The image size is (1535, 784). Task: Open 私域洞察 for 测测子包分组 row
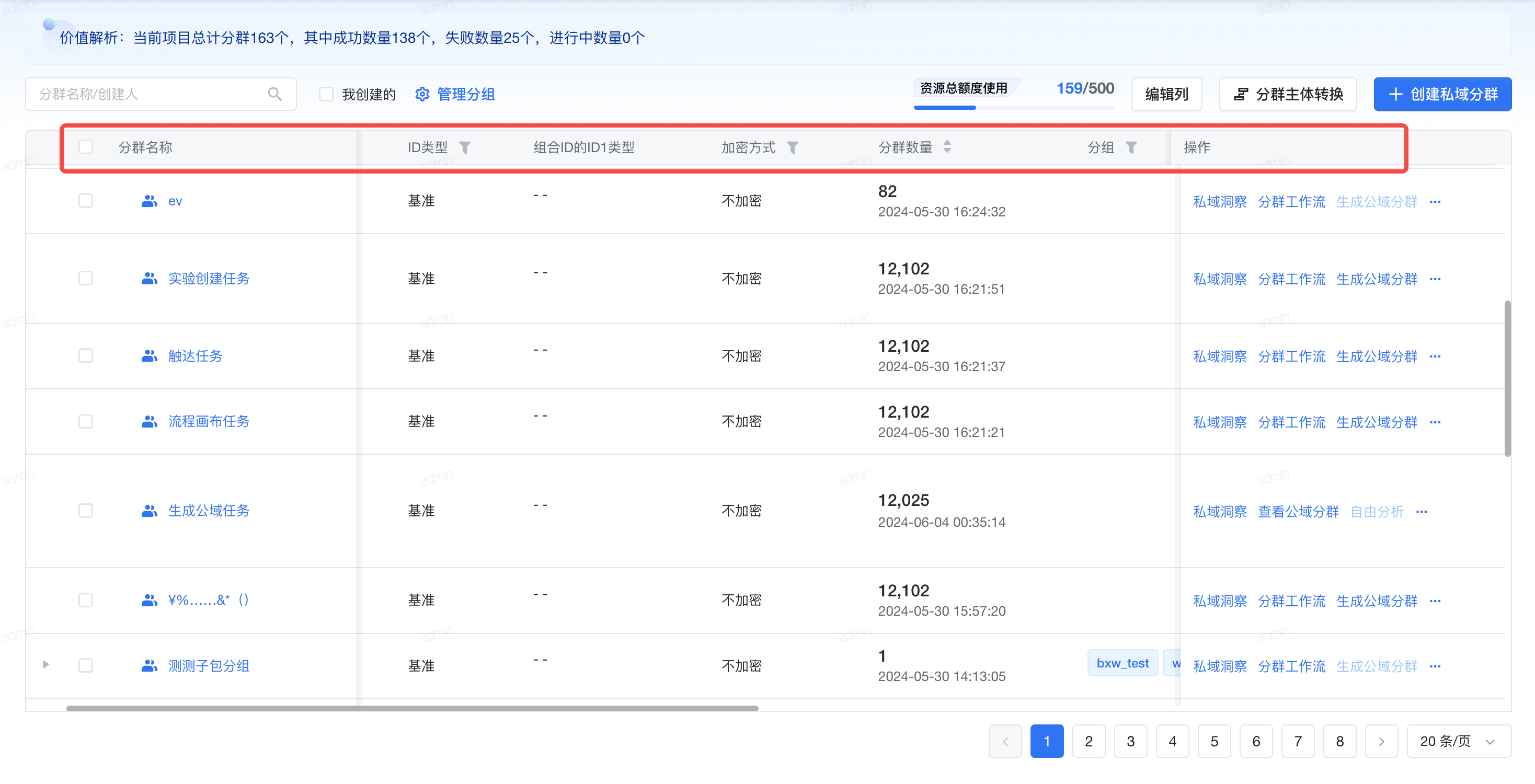pyautogui.click(x=1220, y=666)
